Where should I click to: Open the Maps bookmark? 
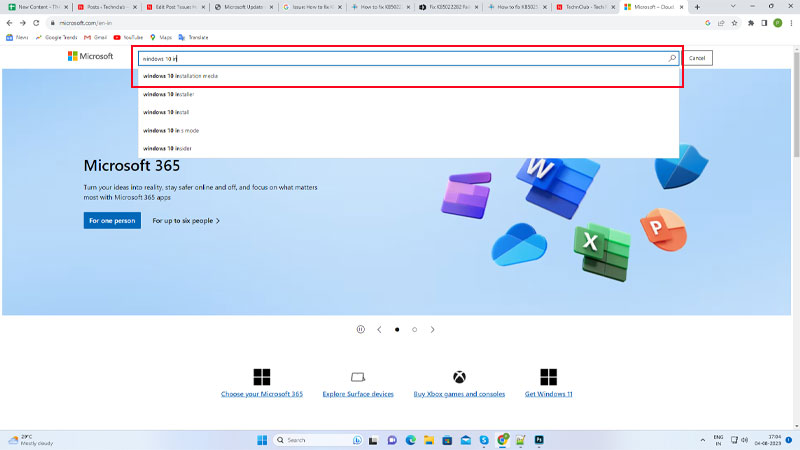tap(161, 37)
